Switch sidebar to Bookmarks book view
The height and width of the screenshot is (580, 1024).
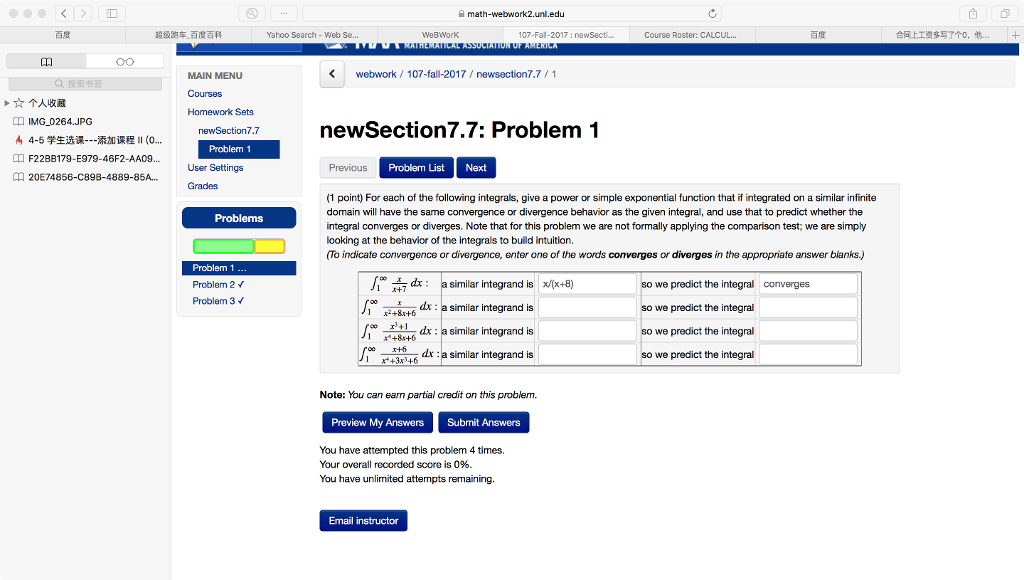click(x=46, y=61)
